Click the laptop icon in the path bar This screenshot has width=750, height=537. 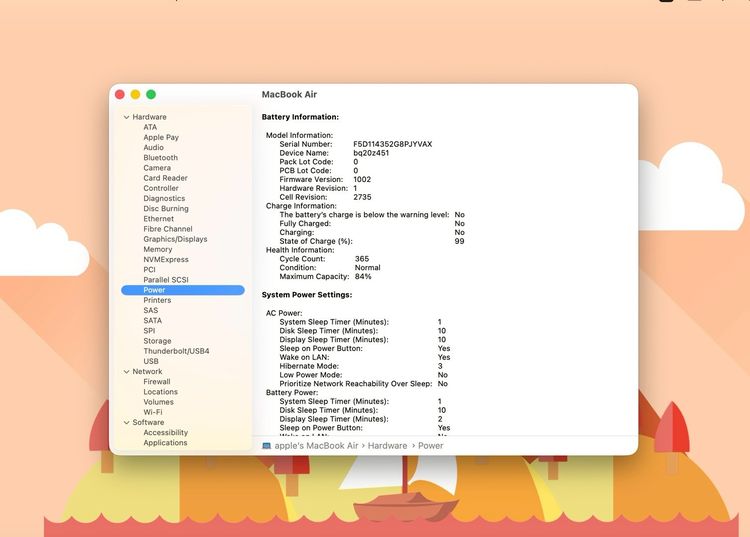267,446
